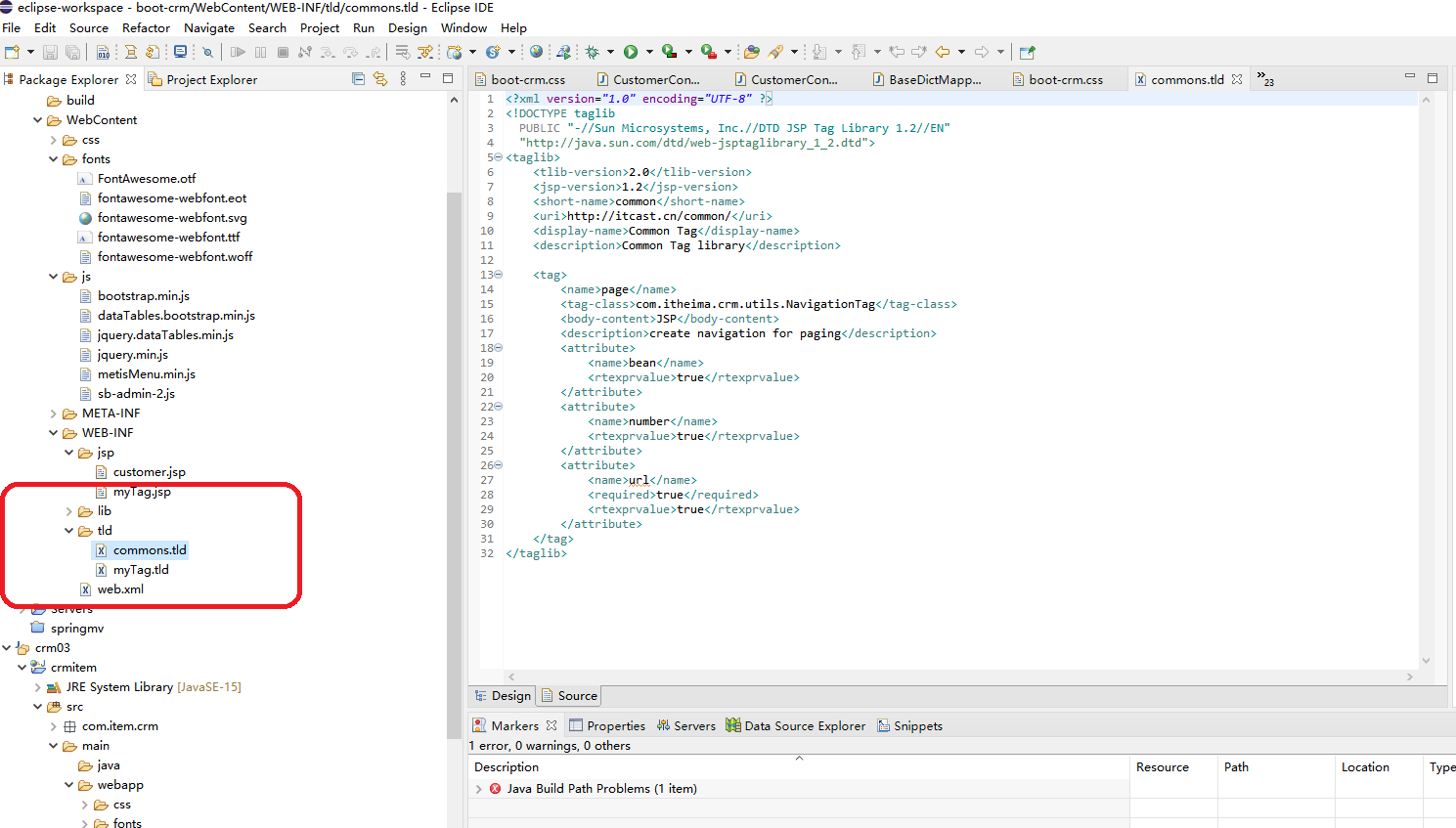Click the Search flashlight toolbar icon
The width and height of the screenshot is (1456, 828).
[775, 52]
